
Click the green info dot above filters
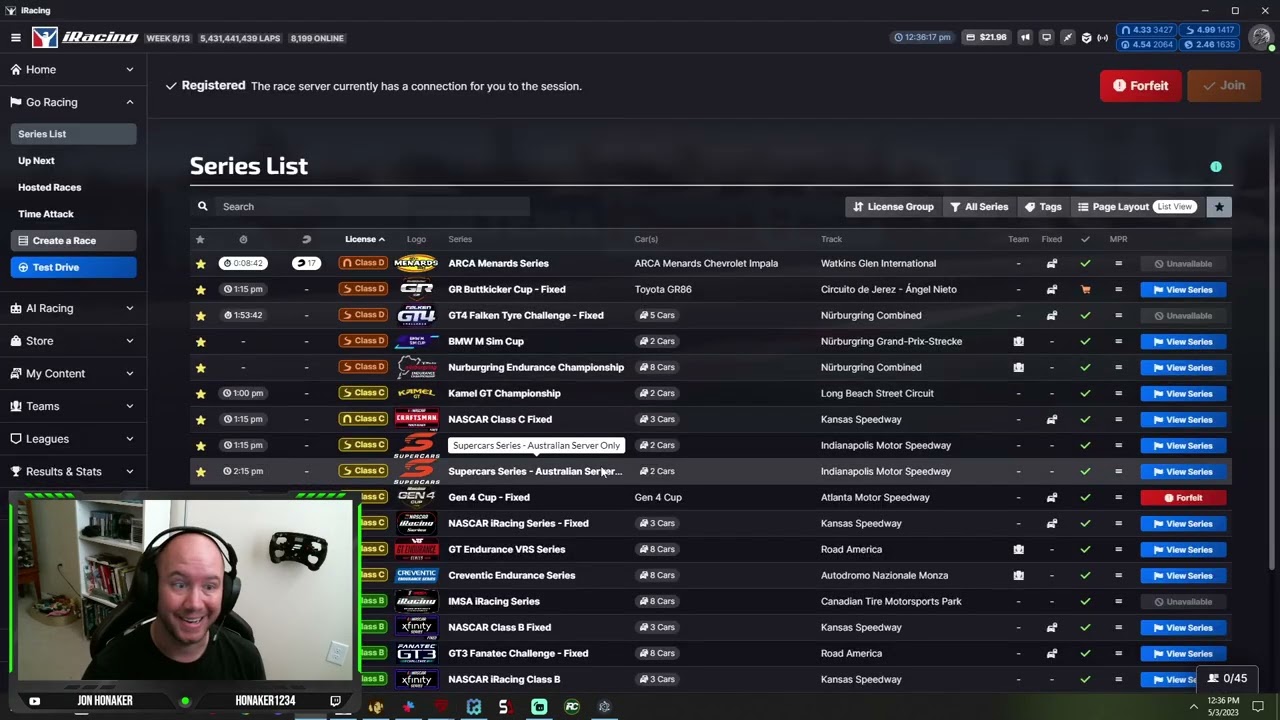pos(1216,167)
